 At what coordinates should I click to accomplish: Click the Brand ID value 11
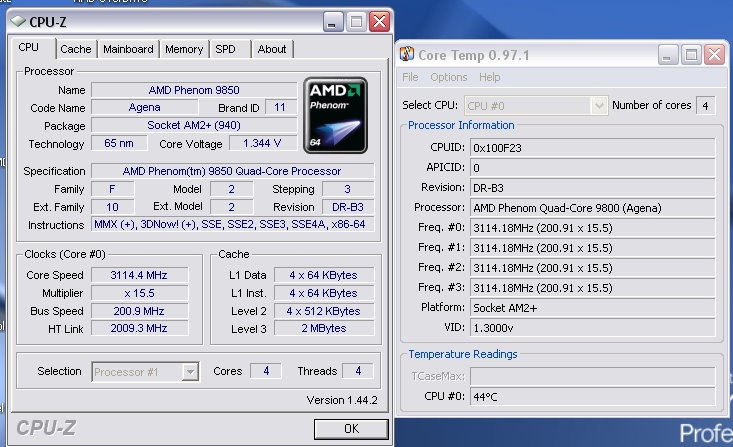[x=280, y=108]
